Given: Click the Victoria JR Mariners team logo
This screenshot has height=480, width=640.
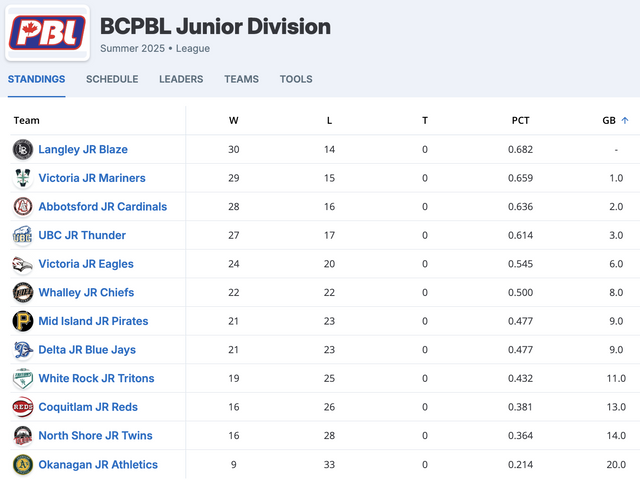Looking at the screenshot, I should pos(22,178).
